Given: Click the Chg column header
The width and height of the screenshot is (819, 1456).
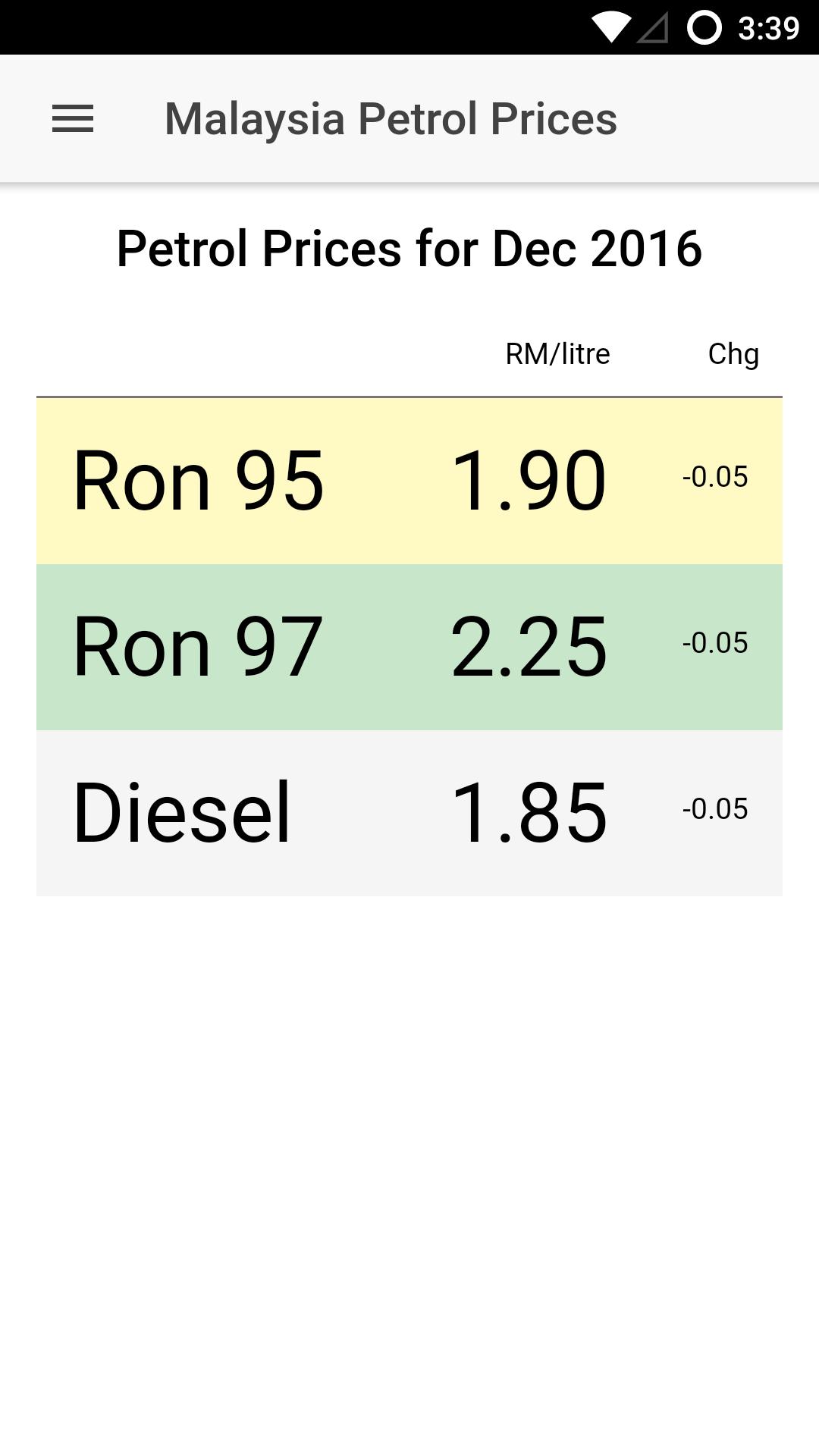Looking at the screenshot, I should (x=733, y=354).
